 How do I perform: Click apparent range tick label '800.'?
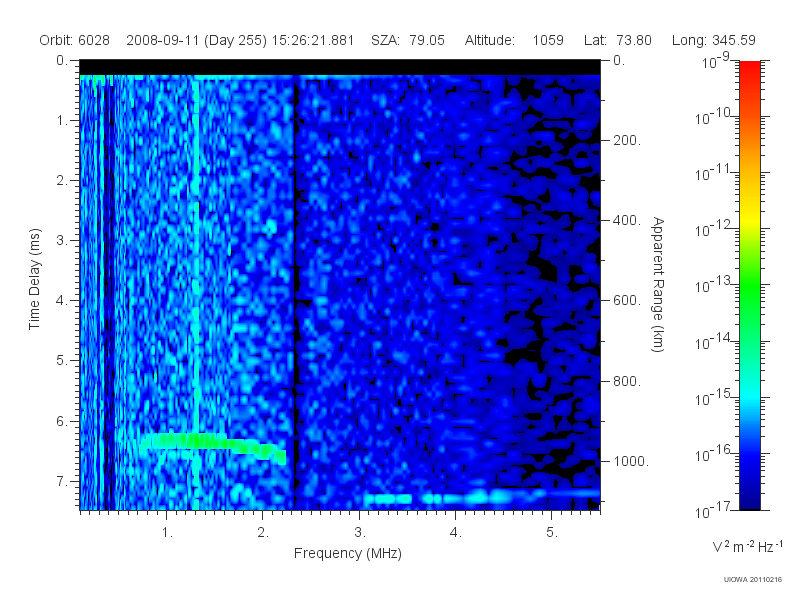point(627,381)
